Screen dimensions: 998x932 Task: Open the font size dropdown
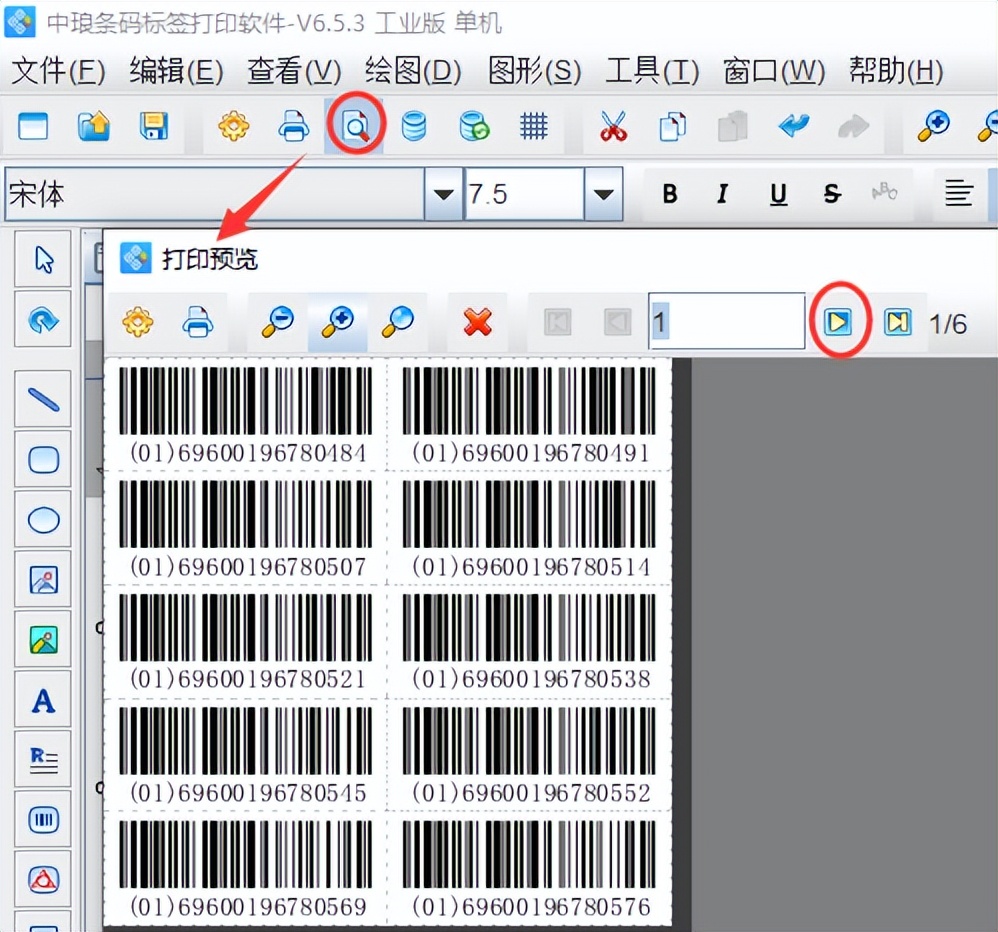point(604,194)
